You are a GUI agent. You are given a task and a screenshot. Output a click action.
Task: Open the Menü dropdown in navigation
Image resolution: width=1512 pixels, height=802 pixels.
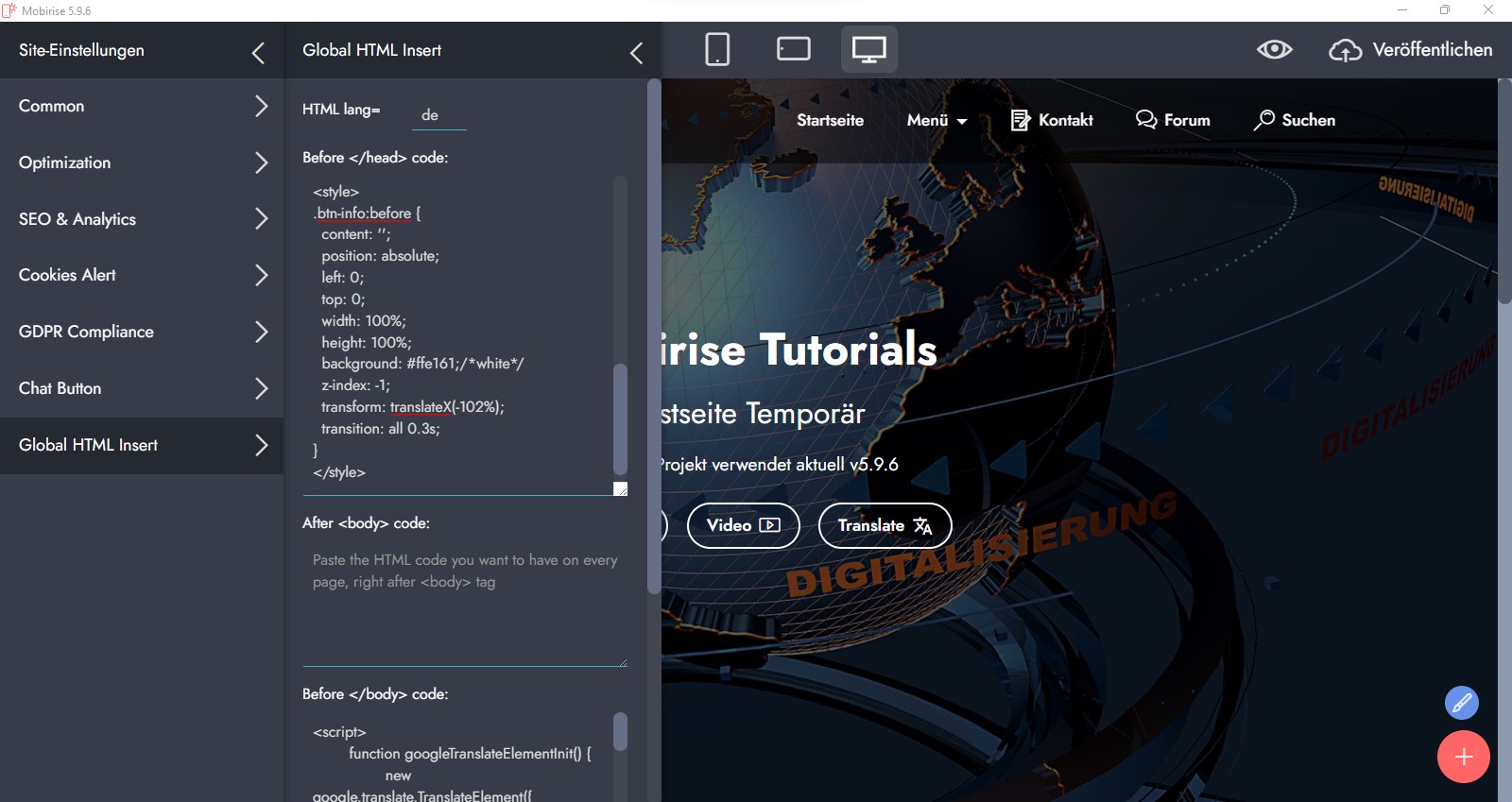[x=936, y=120]
